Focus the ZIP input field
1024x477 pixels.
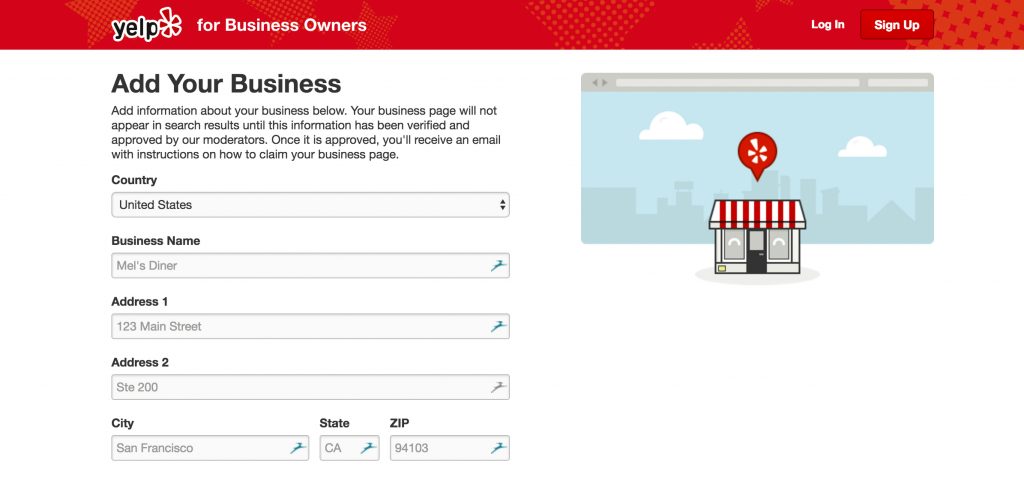(450, 448)
